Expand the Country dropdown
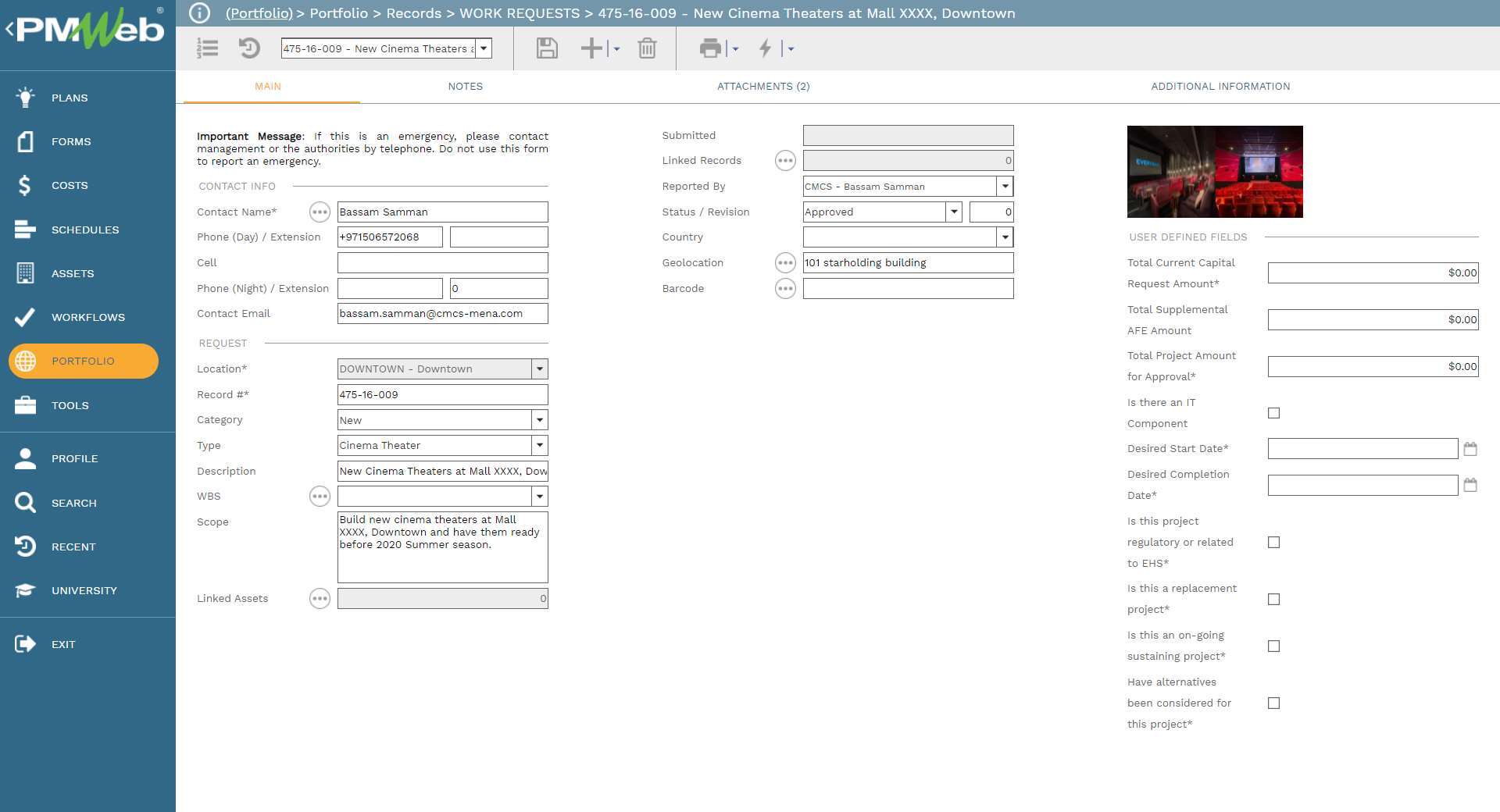The height and width of the screenshot is (812, 1500). pos(1005,237)
